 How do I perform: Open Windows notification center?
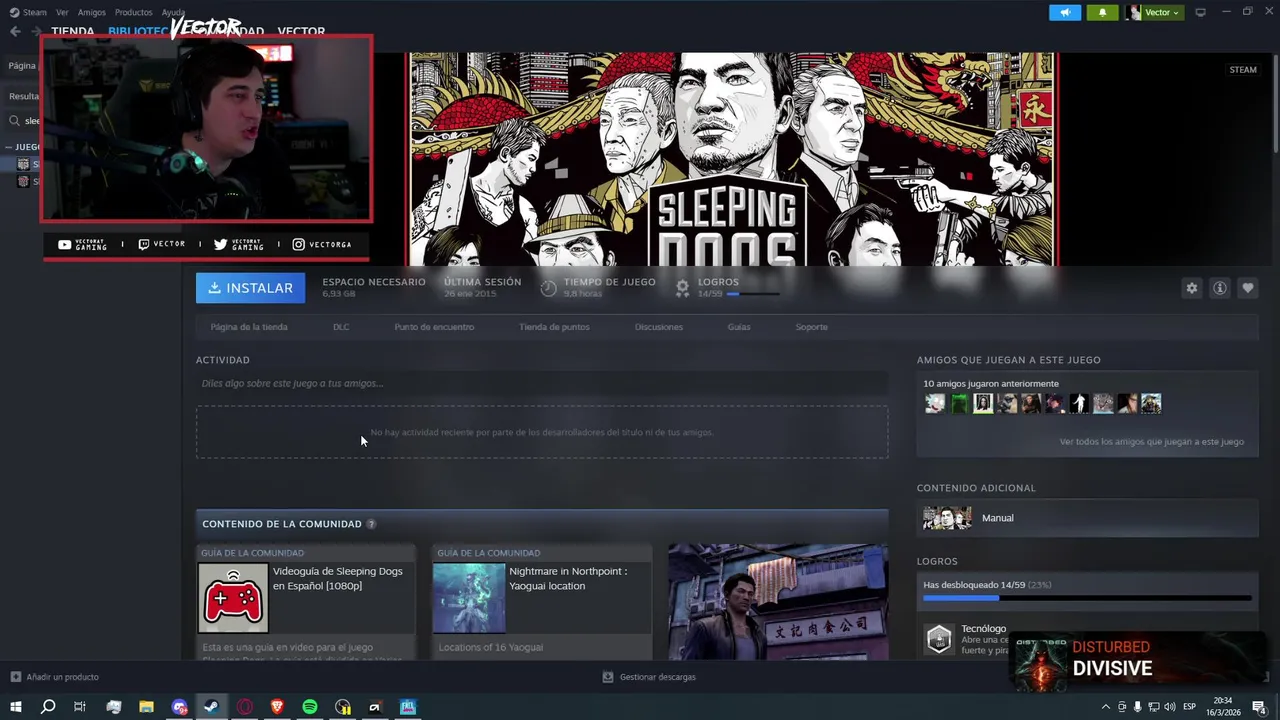[x=1259, y=707]
